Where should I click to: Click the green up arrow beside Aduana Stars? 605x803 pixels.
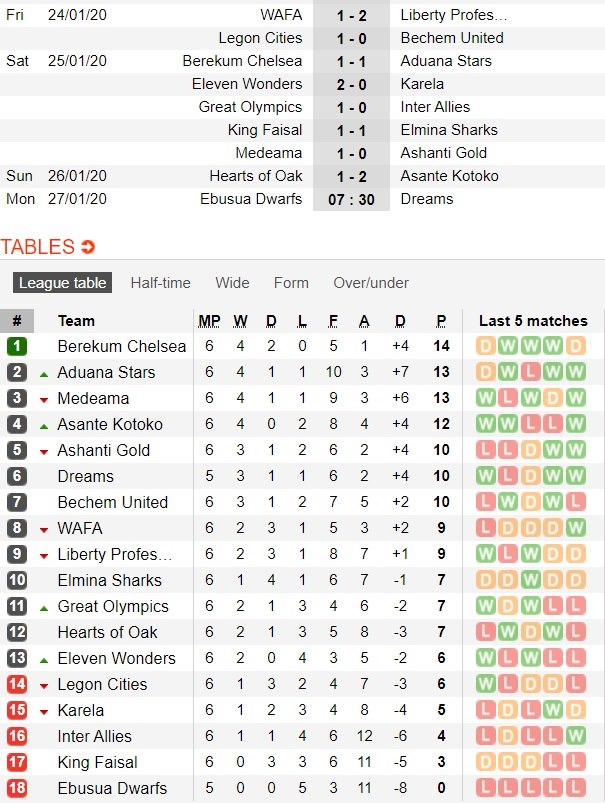coord(44,373)
